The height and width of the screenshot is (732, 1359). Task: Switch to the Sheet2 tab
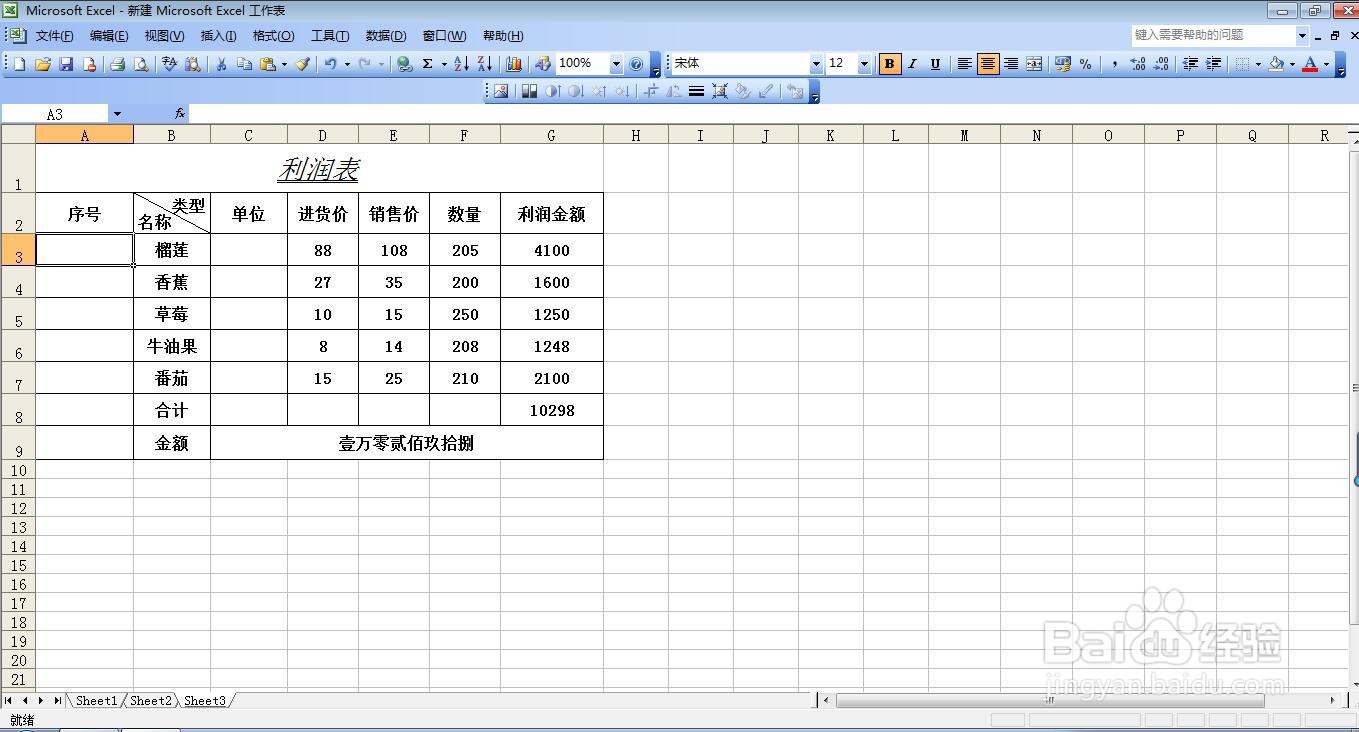click(150, 701)
